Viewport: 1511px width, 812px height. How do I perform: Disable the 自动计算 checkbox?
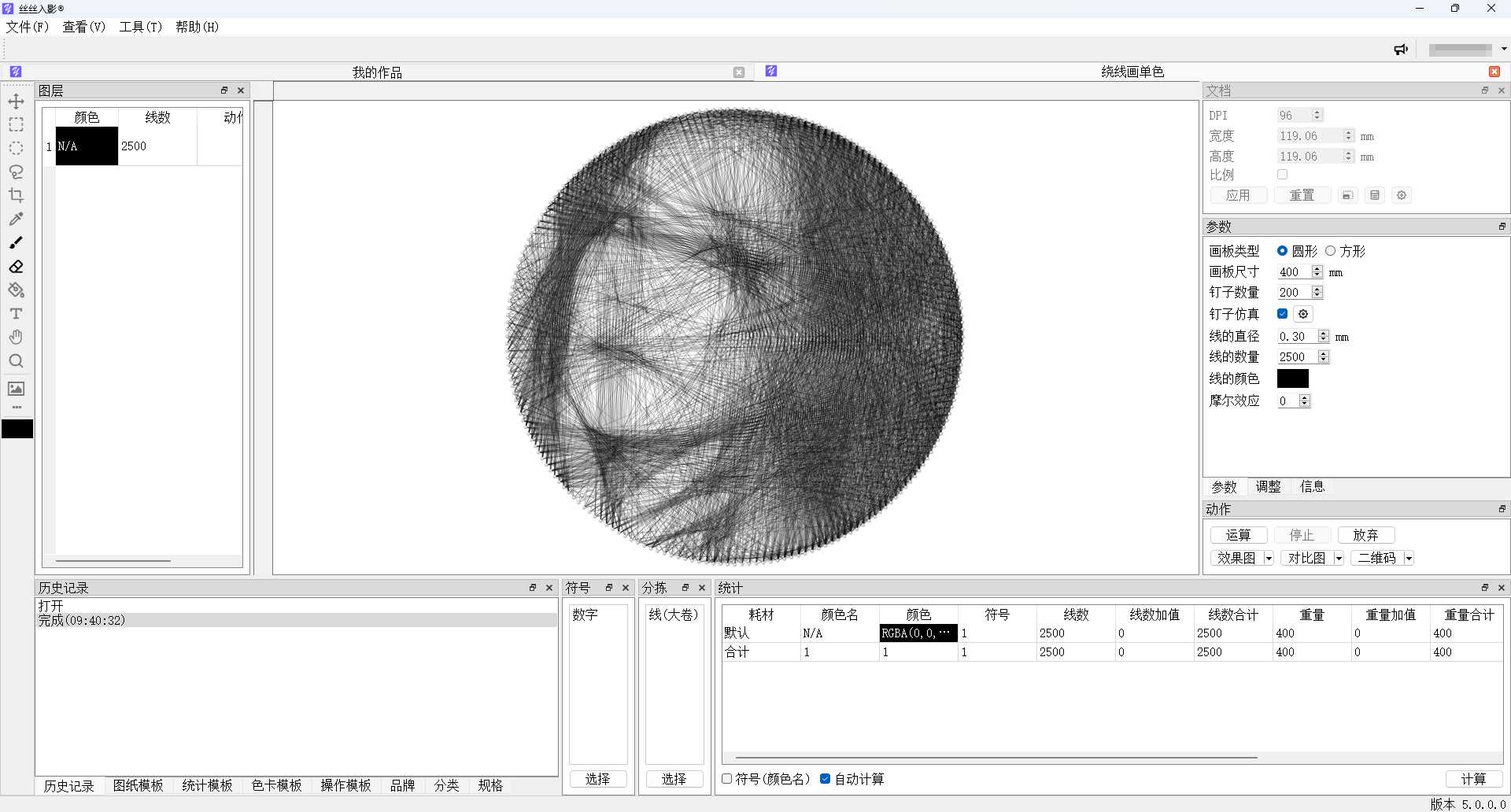[825, 779]
